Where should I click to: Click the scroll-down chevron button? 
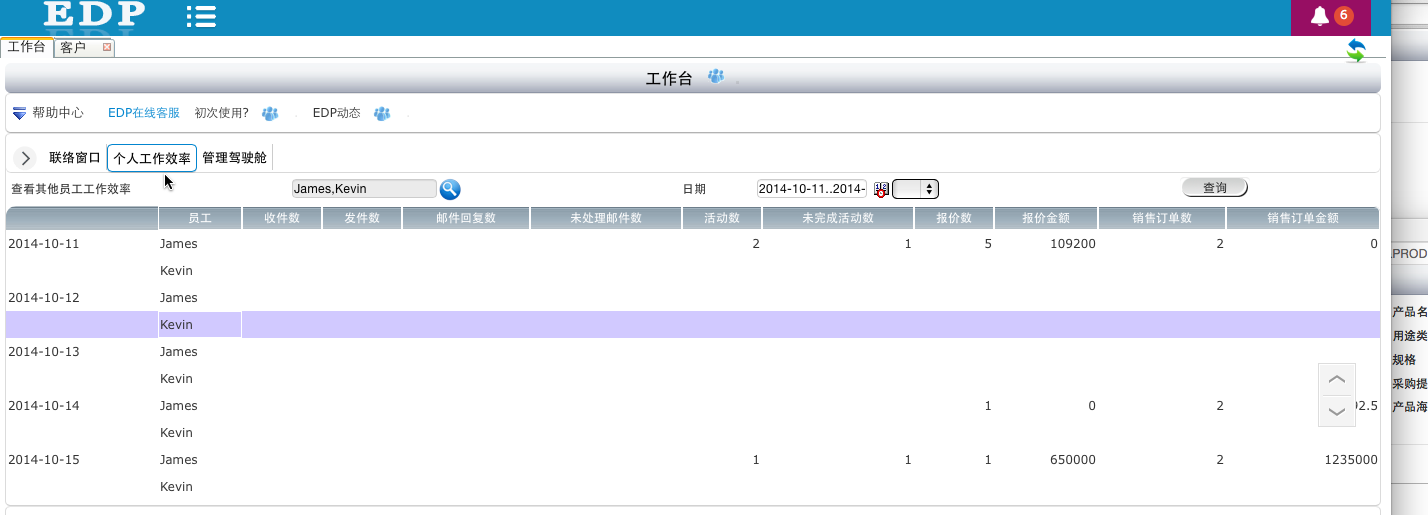click(1337, 411)
